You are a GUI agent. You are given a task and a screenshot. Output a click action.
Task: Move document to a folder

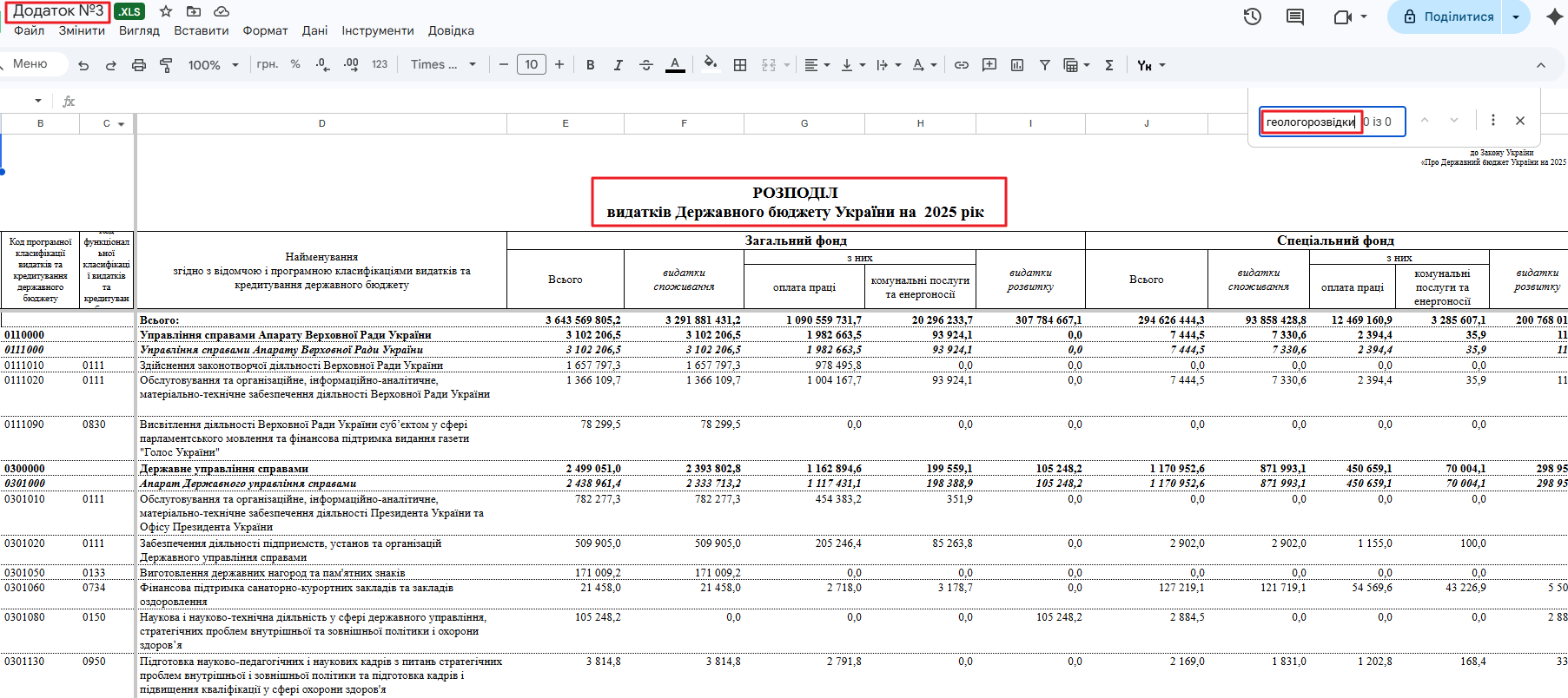[194, 11]
